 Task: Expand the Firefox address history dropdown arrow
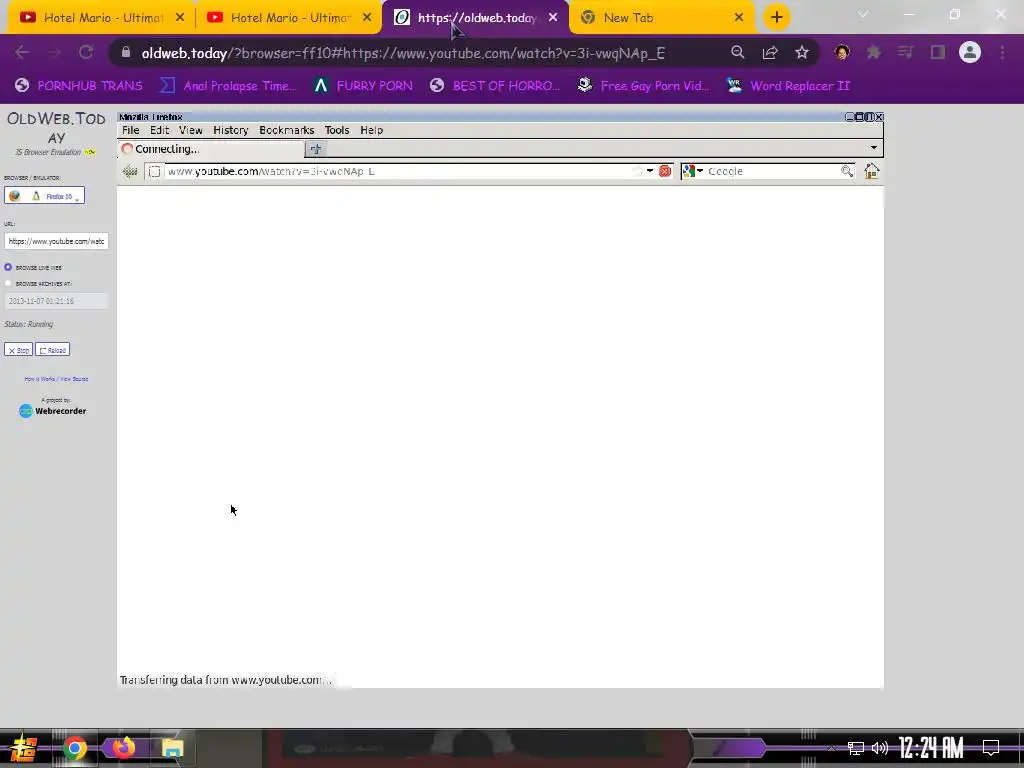coord(650,171)
